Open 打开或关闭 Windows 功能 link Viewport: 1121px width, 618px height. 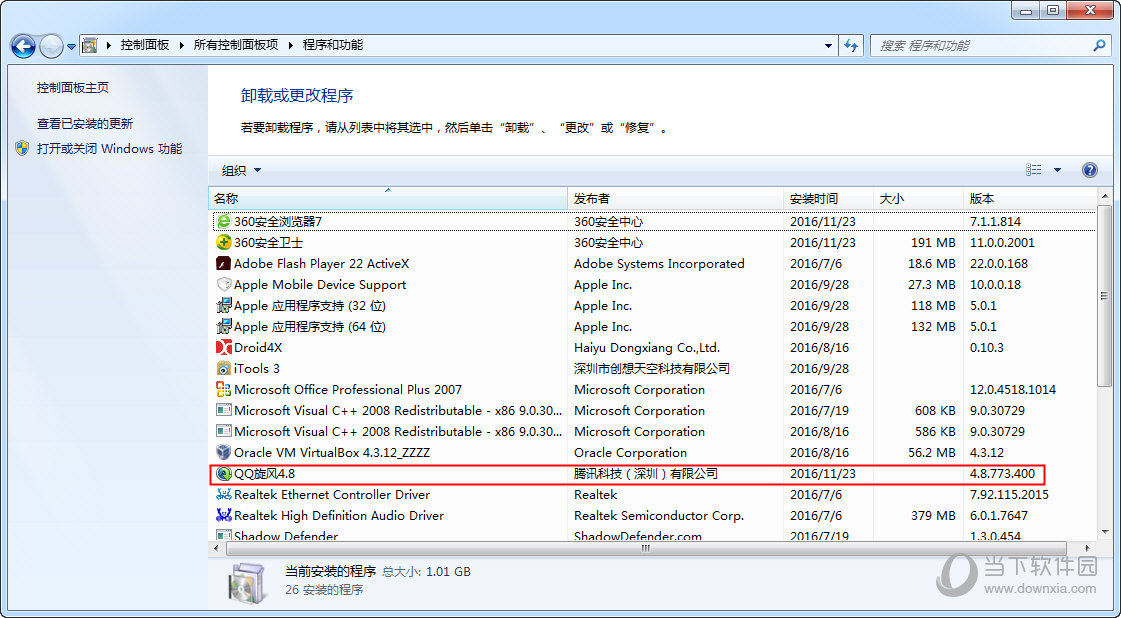point(109,149)
